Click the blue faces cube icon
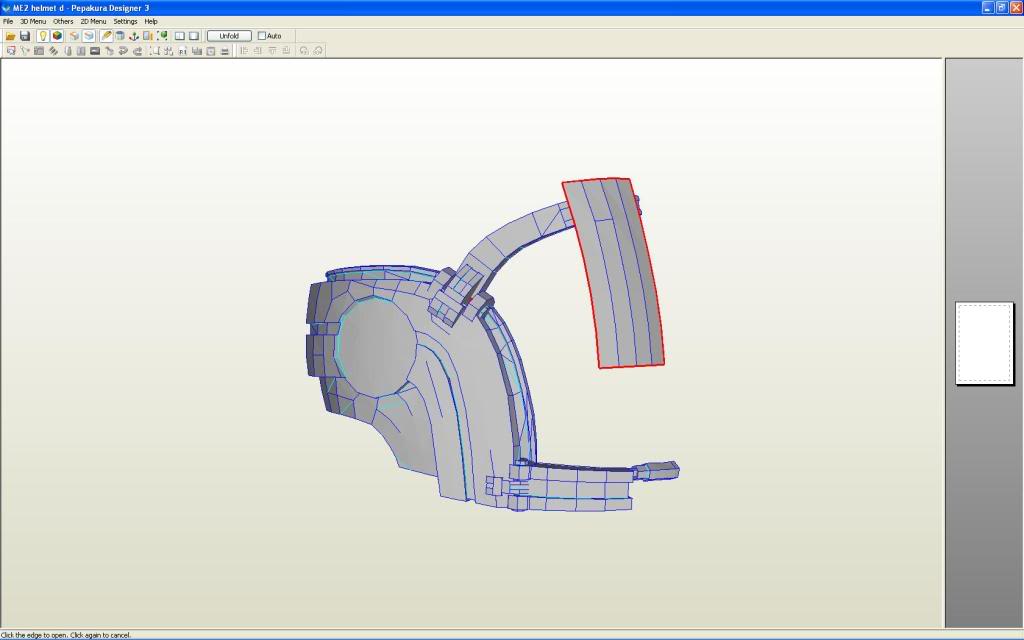Image resolution: width=1024 pixels, height=640 pixels. tap(89, 36)
